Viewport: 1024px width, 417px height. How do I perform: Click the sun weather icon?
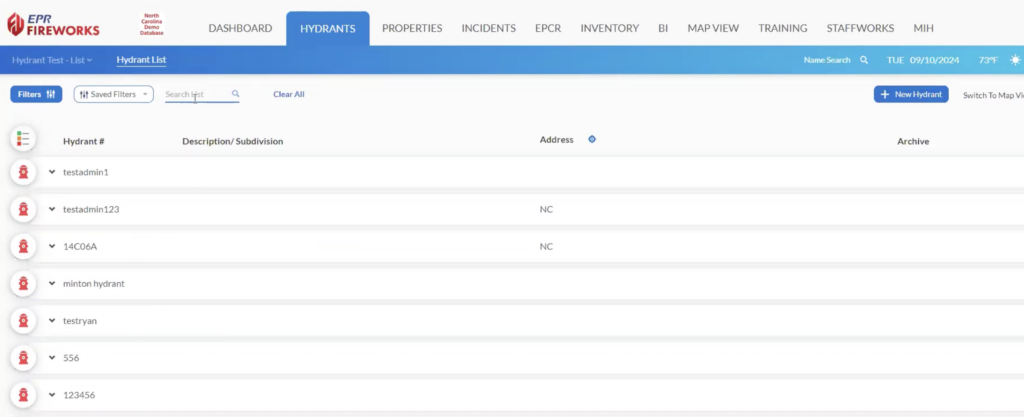pyautogui.click(x=1015, y=60)
